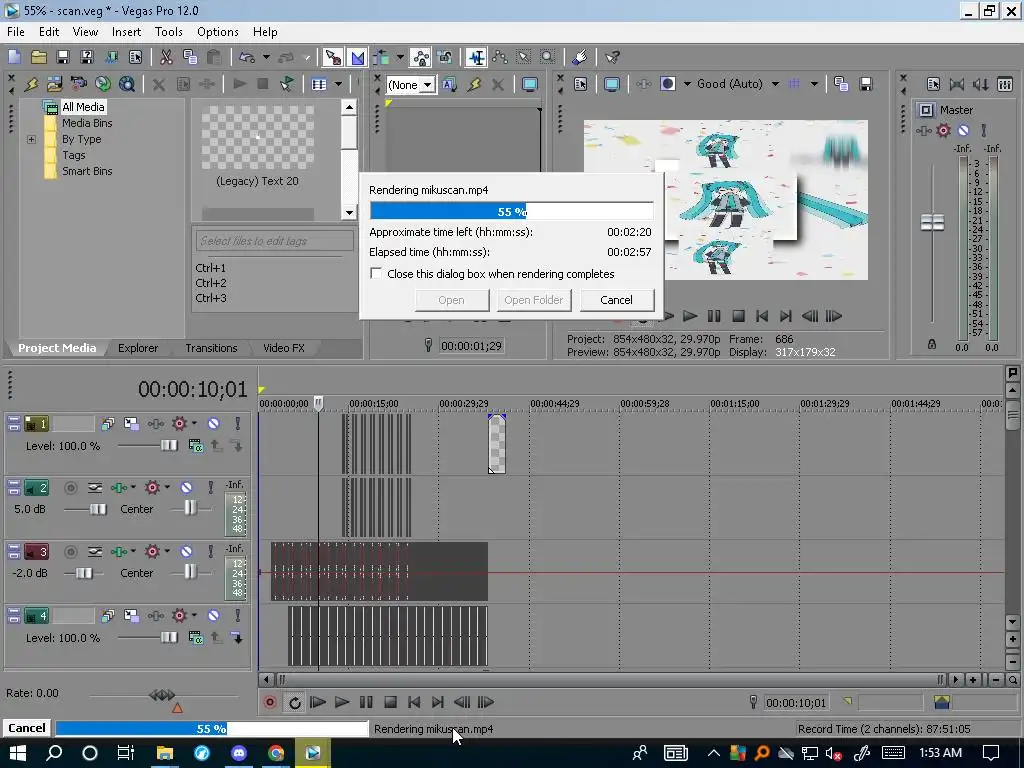Click the Project Video Properties icon in preview
This screenshot has height=768, width=1024.
[581, 84]
